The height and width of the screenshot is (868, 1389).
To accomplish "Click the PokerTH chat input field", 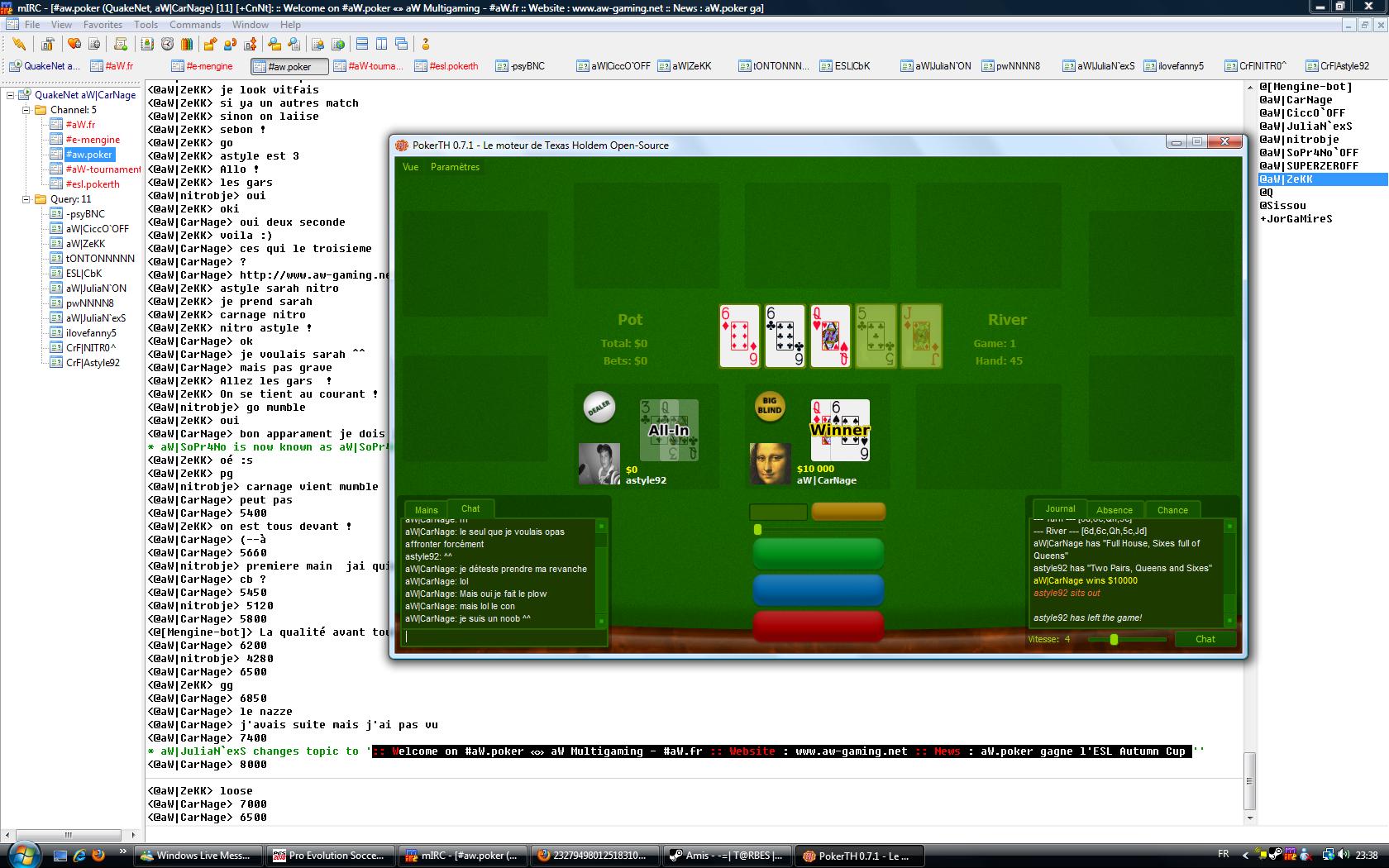I will (x=504, y=637).
